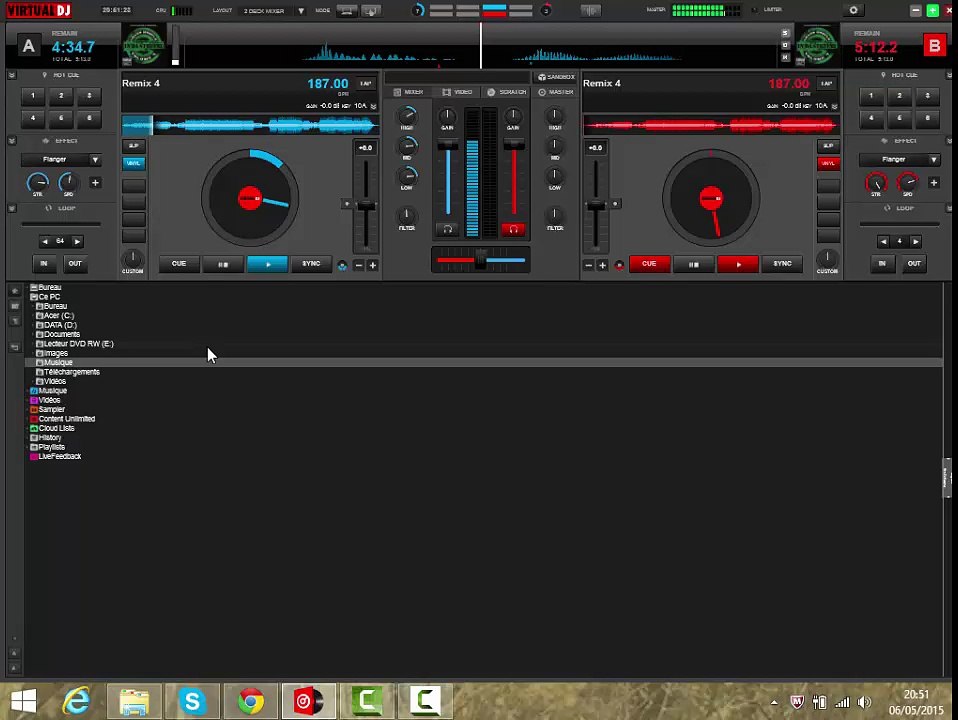Screen dimensions: 958x720
Task: Toggle headphone cue for the right channel
Action: (513, 229)
